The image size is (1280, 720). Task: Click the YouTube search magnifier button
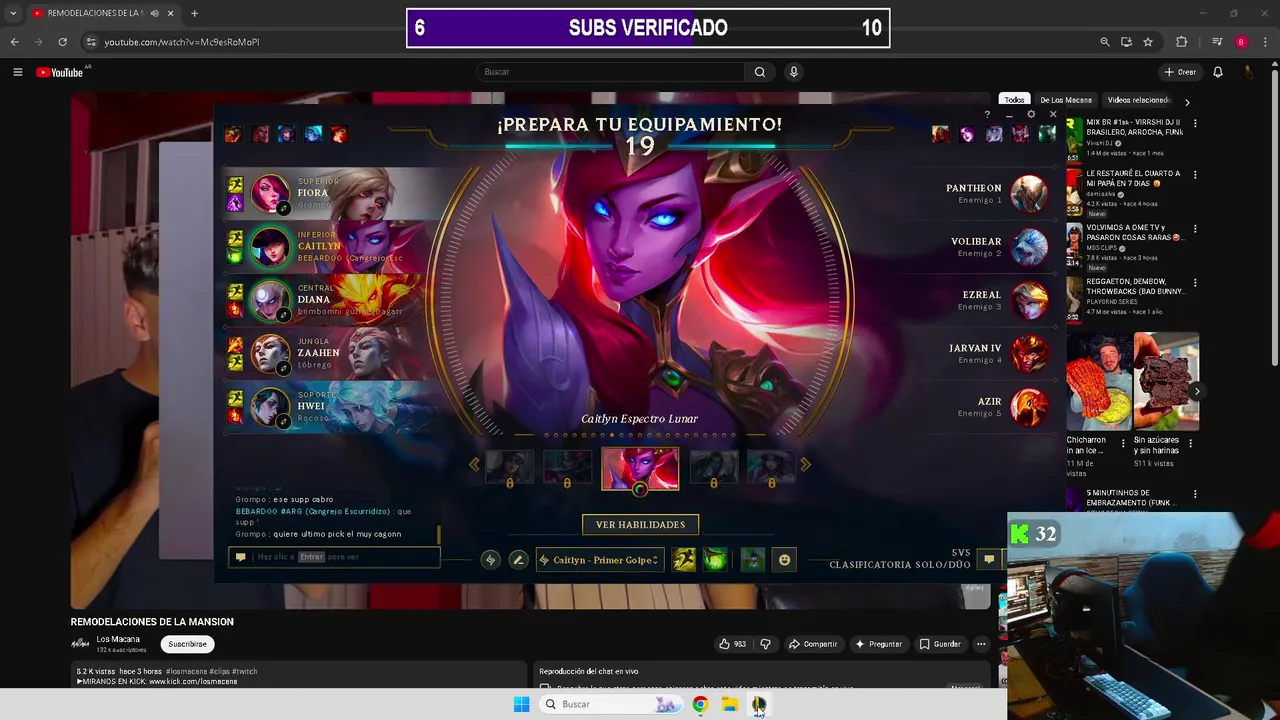(760, 72)
